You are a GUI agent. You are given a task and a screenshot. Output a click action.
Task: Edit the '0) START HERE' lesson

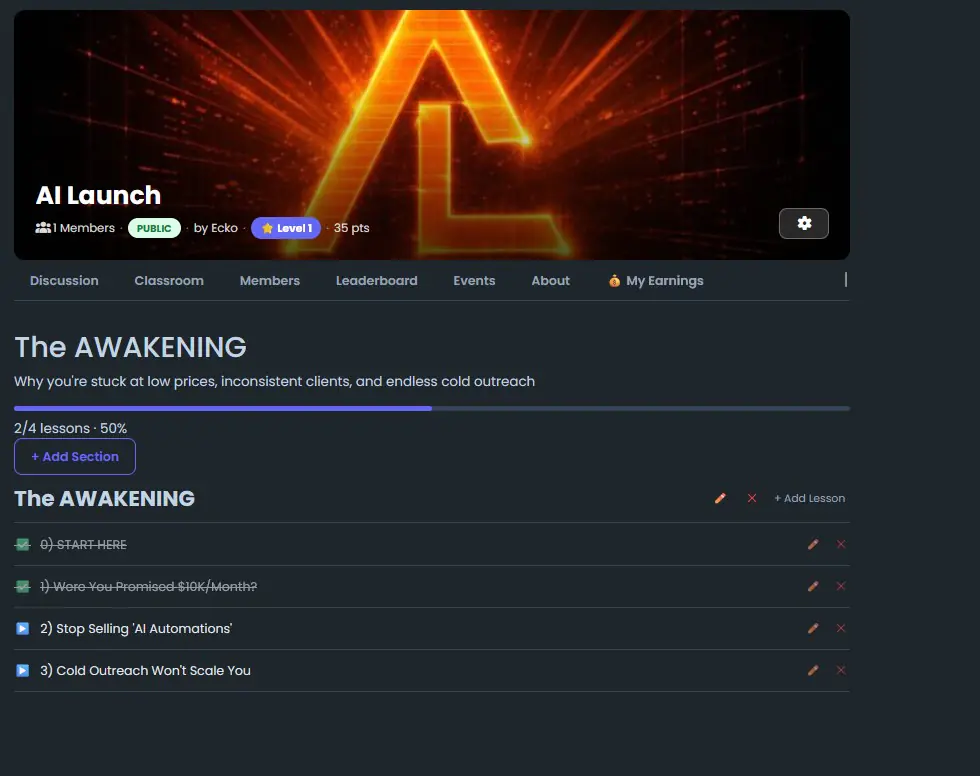813,544
